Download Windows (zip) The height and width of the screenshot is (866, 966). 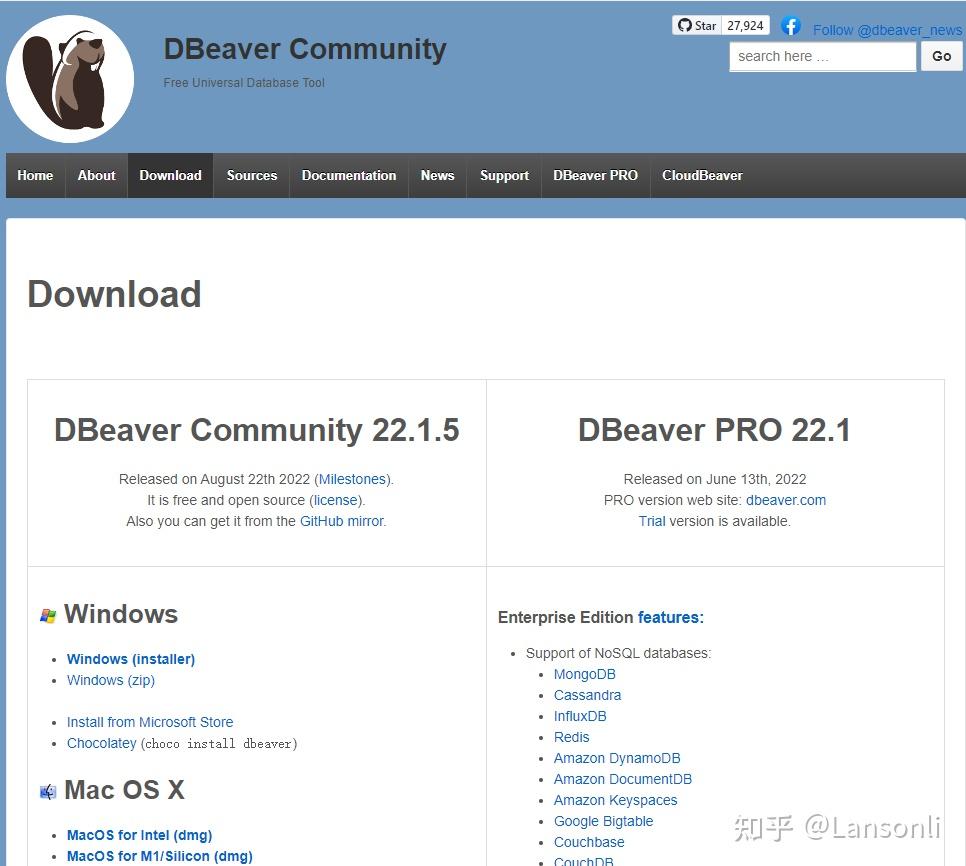point(111,680)
